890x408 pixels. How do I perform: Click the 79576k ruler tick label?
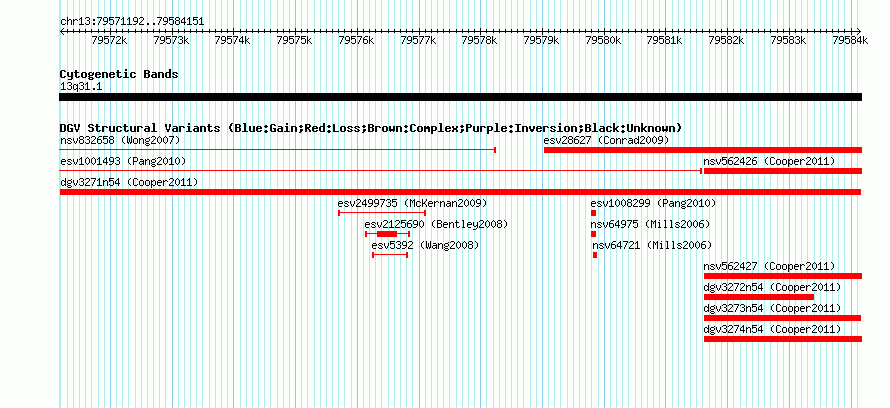pyautogui.click(x=356, y=40)
